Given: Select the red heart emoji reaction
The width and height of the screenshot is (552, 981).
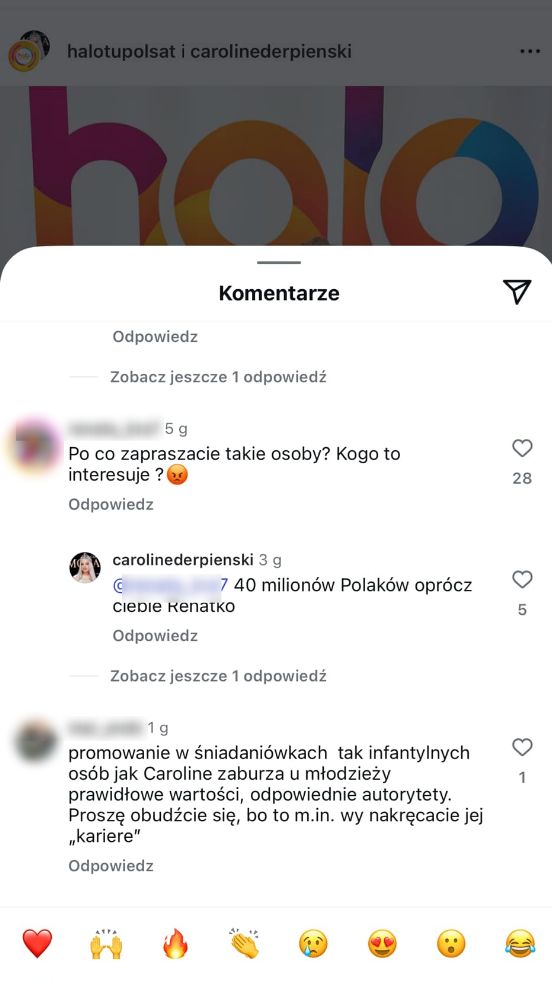Looking at the screenshot, I should [38, 943].
